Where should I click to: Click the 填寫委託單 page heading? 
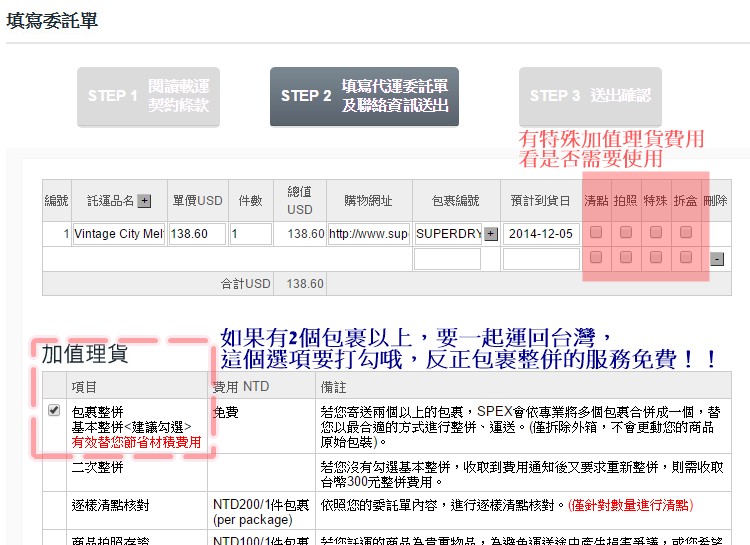52,21
